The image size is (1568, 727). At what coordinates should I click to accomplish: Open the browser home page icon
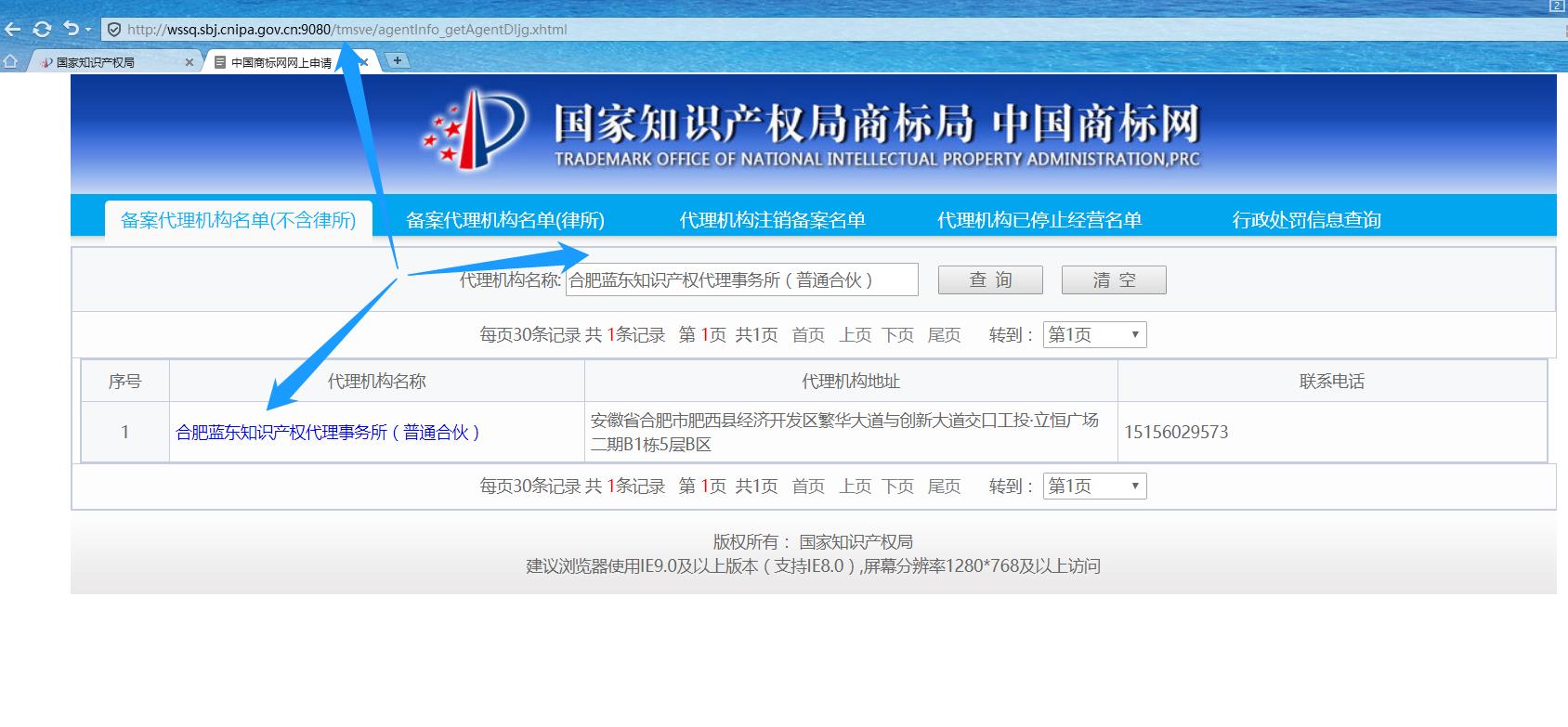point(11,61)
